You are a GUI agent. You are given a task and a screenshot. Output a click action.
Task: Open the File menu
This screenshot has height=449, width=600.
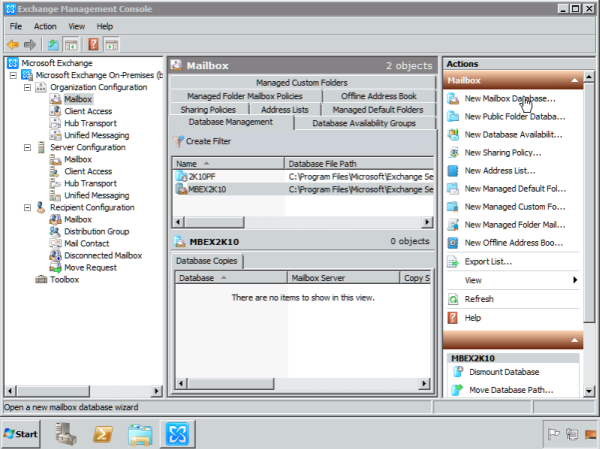coord(16,26)
